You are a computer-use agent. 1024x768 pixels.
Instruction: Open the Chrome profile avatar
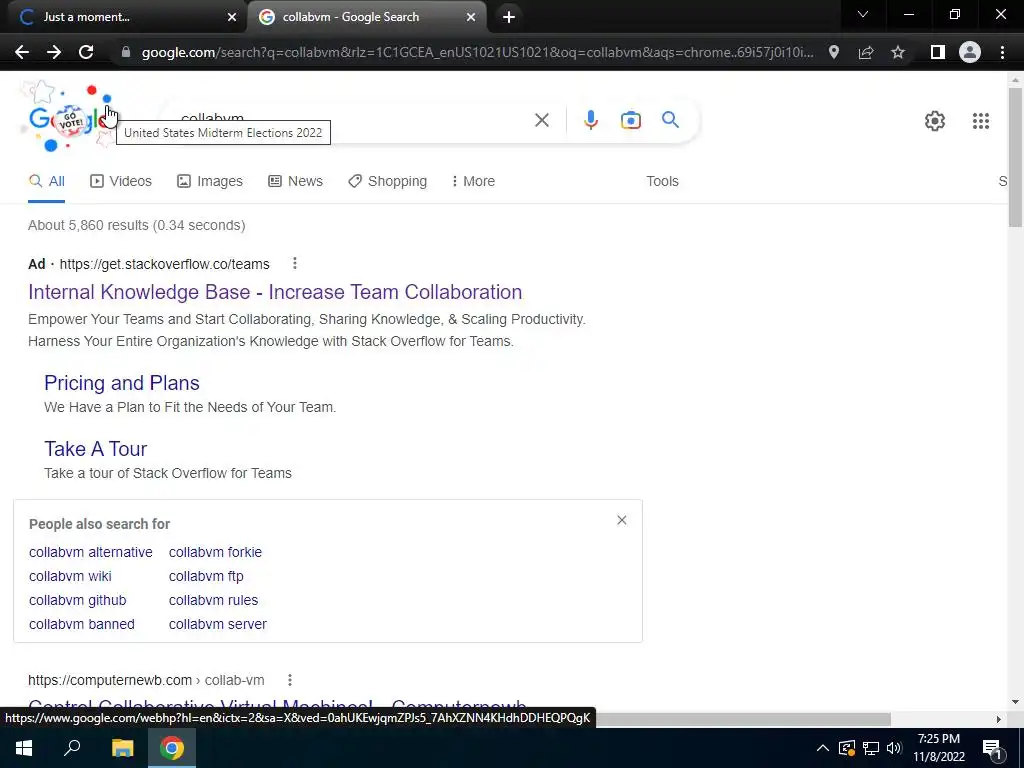pos(970,52)
